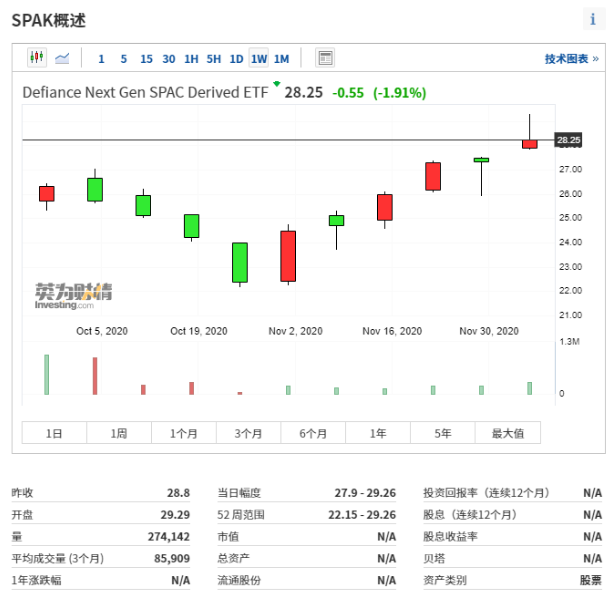Set chart range to 3个月
610x594 pixels.
point(248,433)
